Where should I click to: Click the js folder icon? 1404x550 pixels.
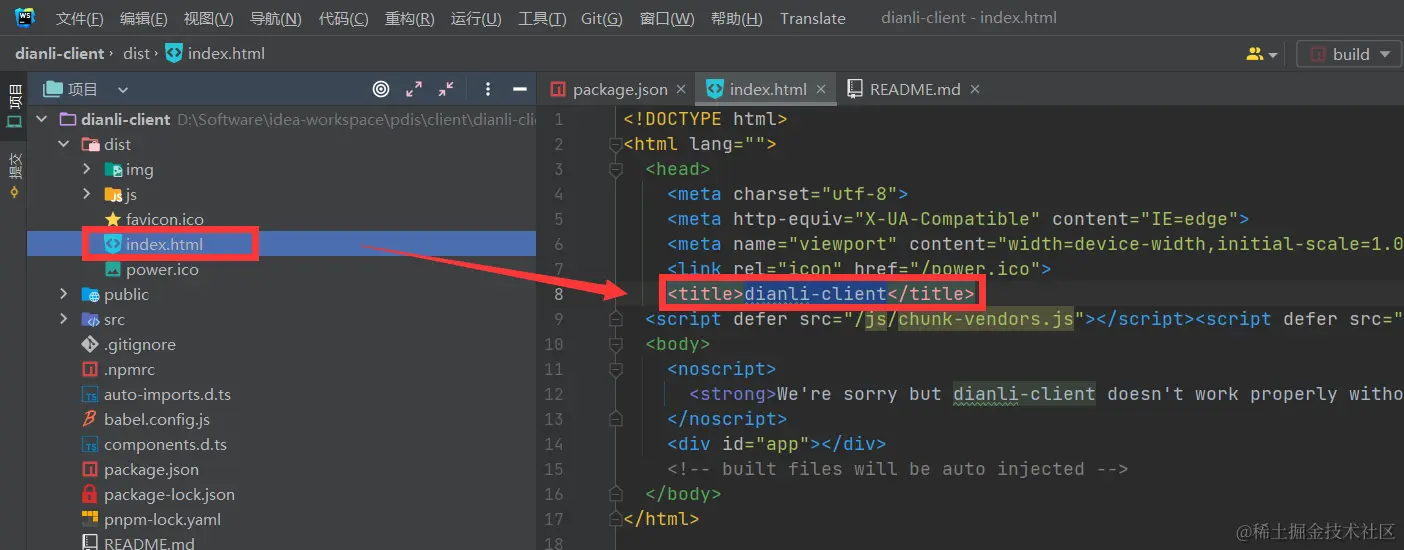click(x=113, y=194)
